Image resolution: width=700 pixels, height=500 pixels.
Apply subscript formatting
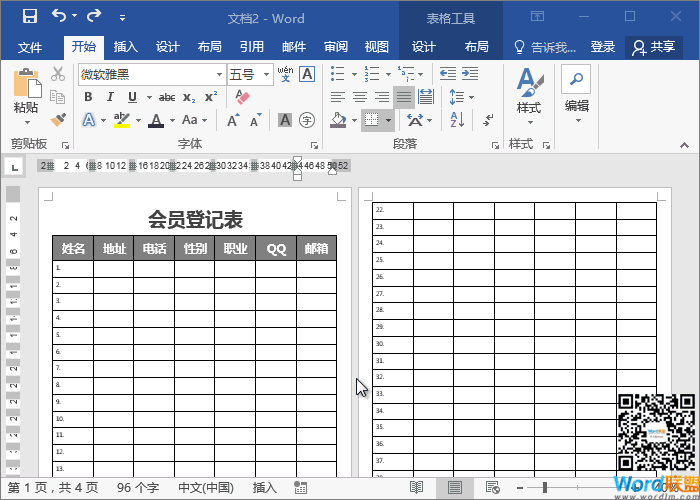pyautogui.click(x=189, y=97)
